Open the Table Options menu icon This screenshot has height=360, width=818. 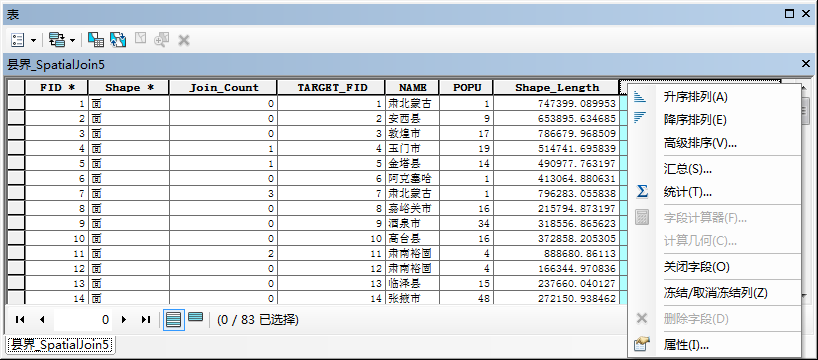[x=18, y=40]
